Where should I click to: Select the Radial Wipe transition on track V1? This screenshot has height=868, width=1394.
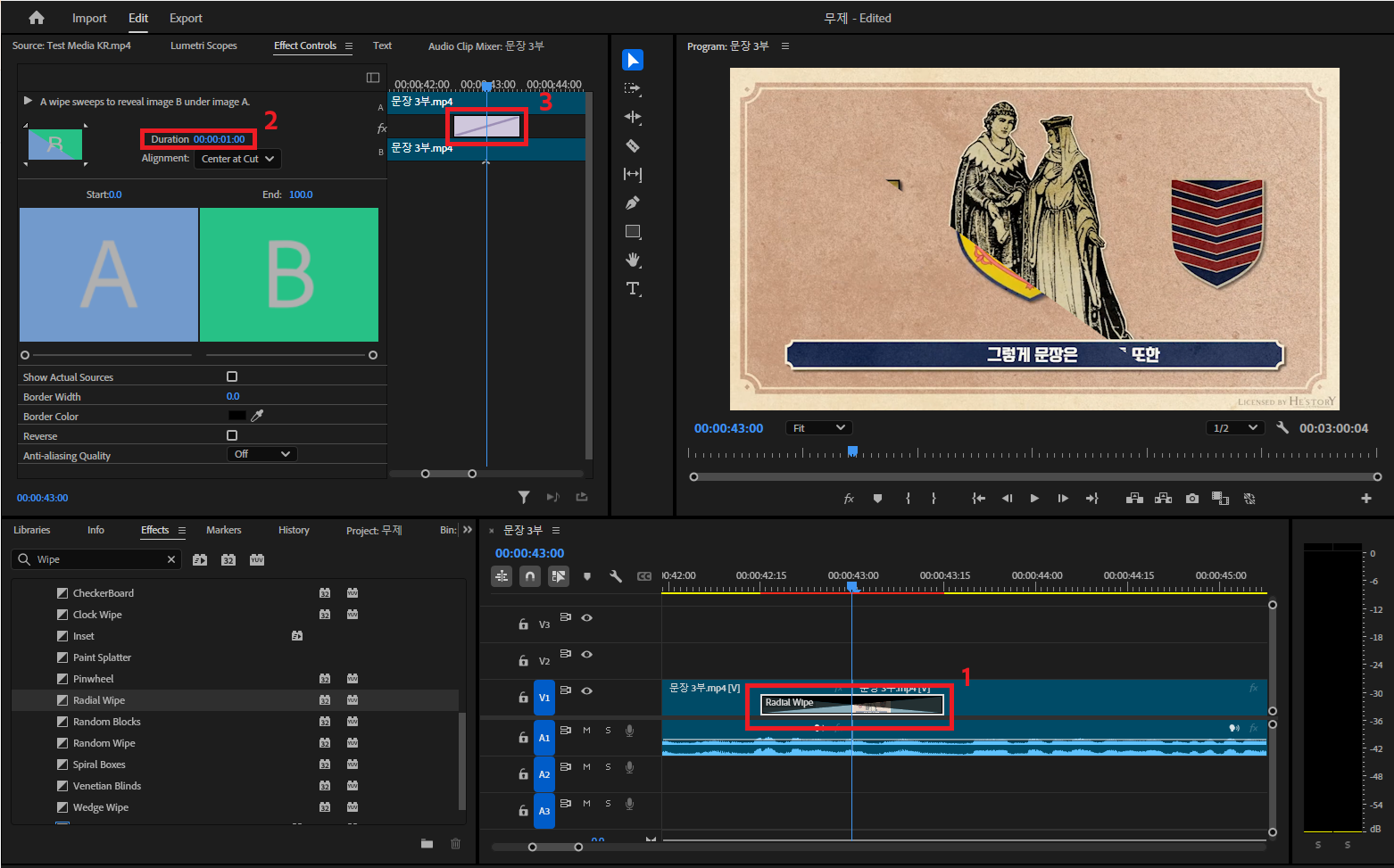click(x=850, y=704)
